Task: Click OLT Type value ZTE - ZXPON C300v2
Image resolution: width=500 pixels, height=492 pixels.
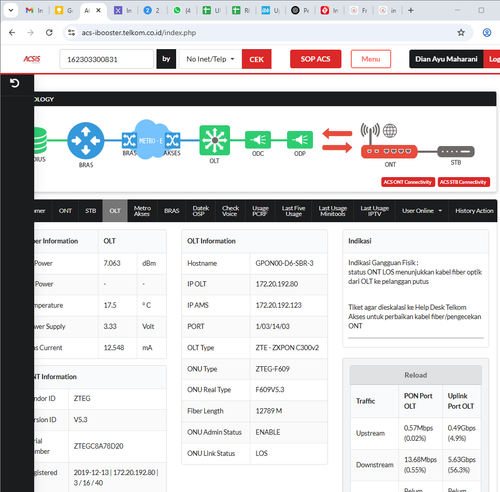Action: pos(287,348)
